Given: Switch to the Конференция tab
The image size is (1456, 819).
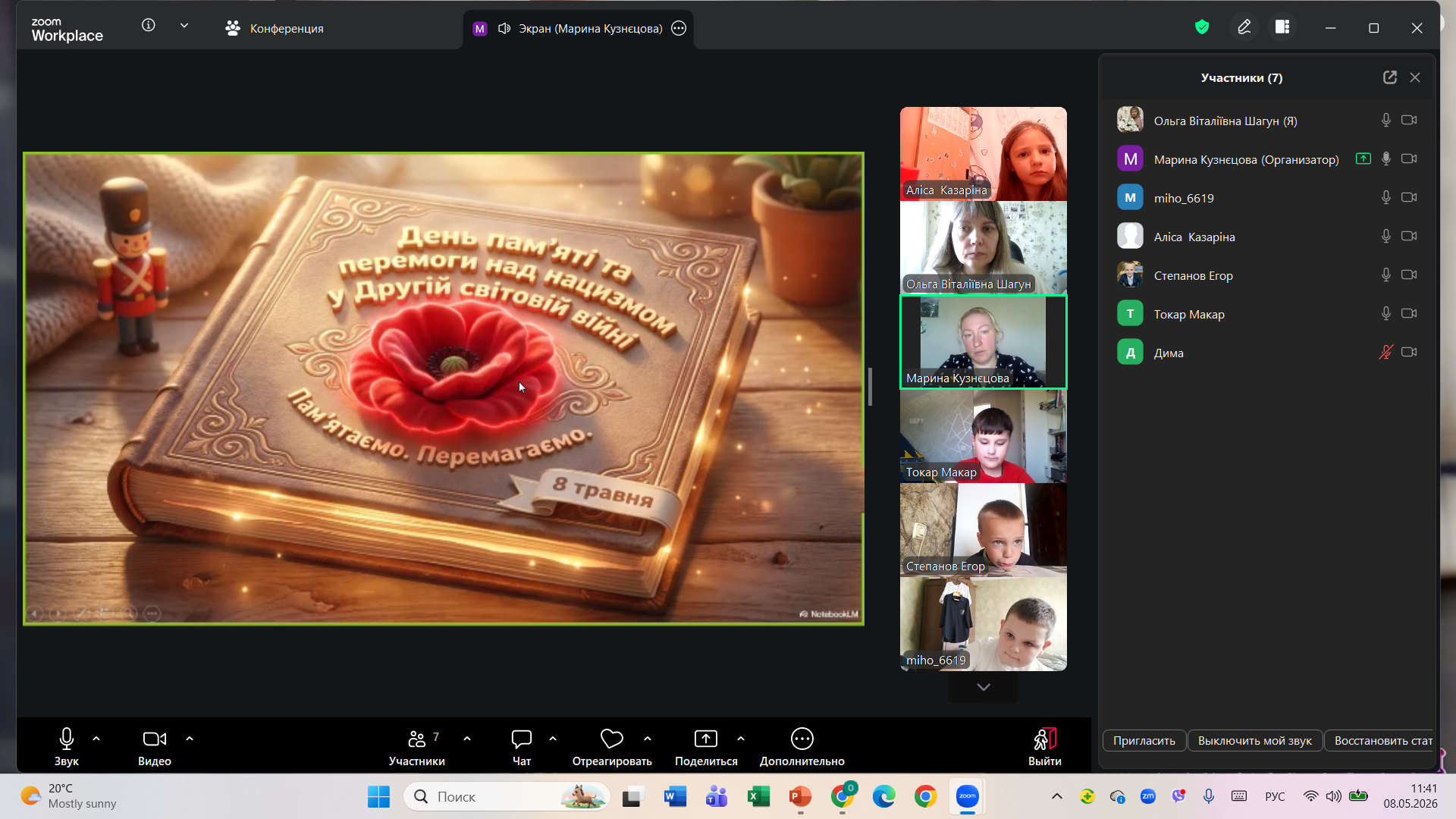Looking at the screenshot, I should (275, 28).
